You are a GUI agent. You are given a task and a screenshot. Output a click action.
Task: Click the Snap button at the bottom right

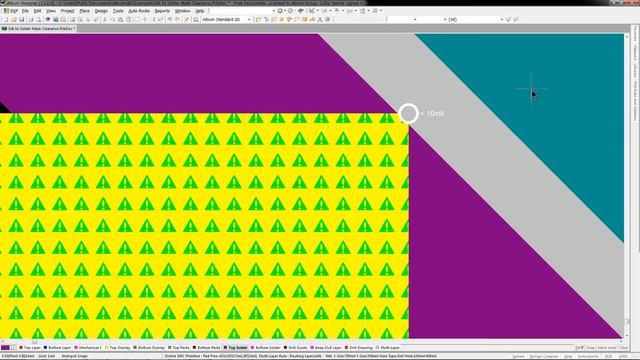click(x=591, y=348)
